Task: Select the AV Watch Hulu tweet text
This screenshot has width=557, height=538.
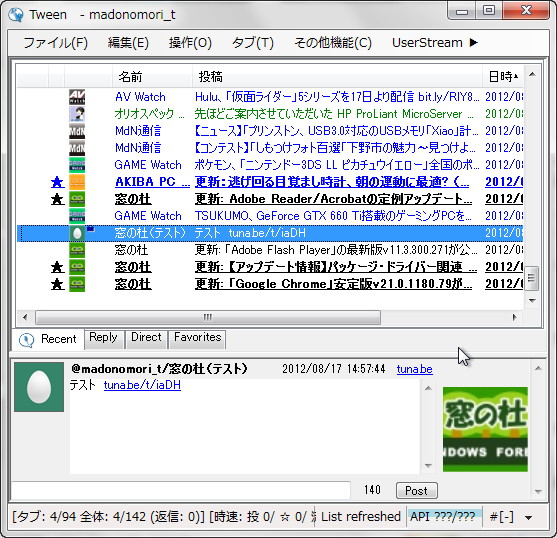Action: (337, 97)
